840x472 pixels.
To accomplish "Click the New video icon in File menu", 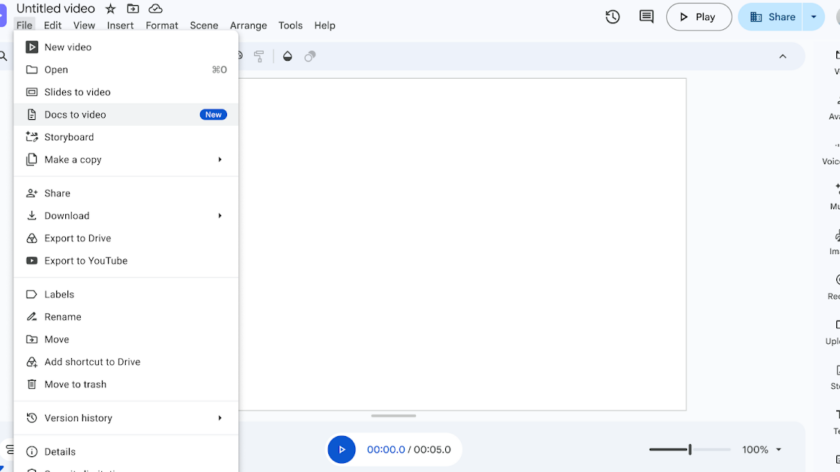I will tap(32, 47).
